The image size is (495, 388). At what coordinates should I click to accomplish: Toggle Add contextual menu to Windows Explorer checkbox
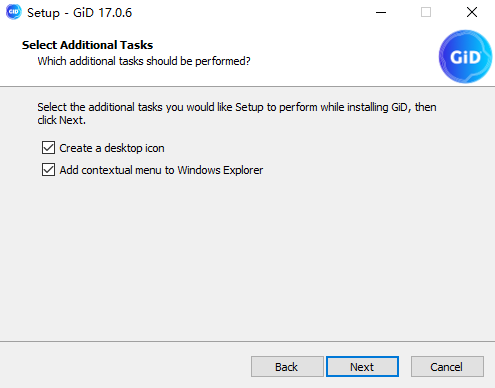pos(48,169)
